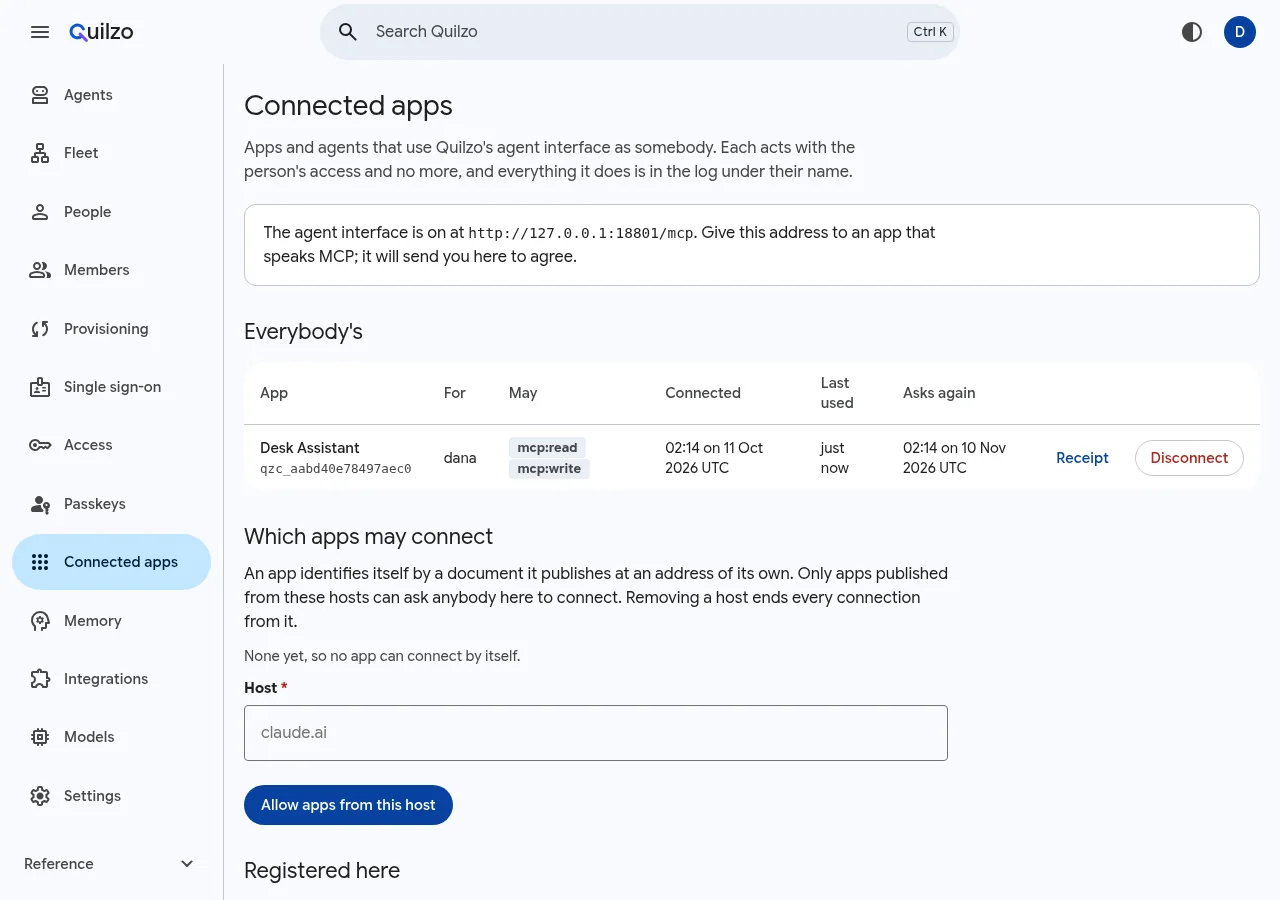Click the mcp:write permission tag

pos(549,469)
